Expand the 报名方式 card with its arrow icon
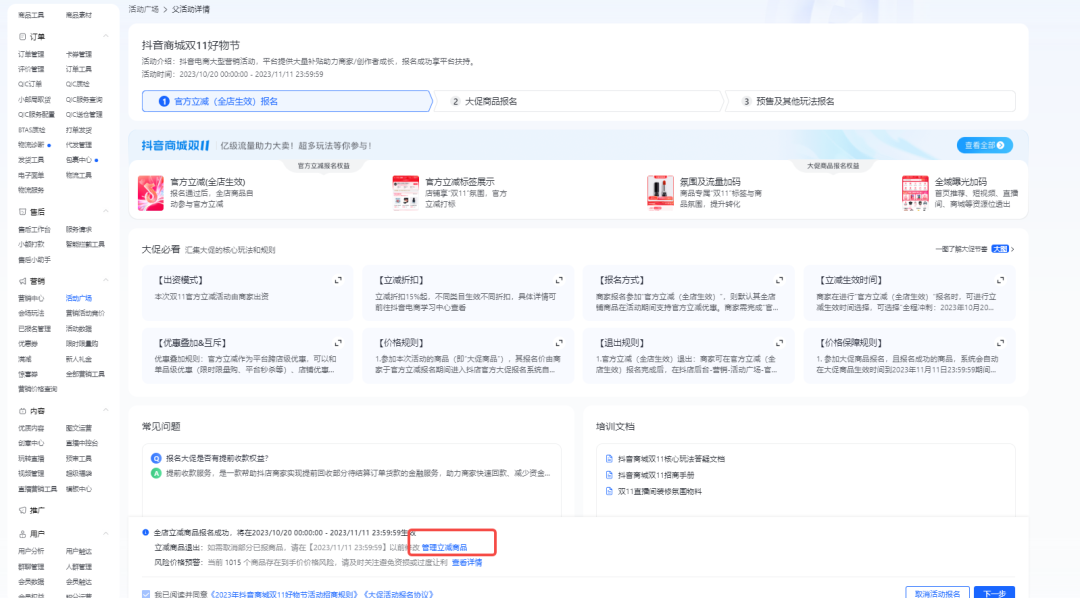The image size is (1080, 598). coord(780,280)
